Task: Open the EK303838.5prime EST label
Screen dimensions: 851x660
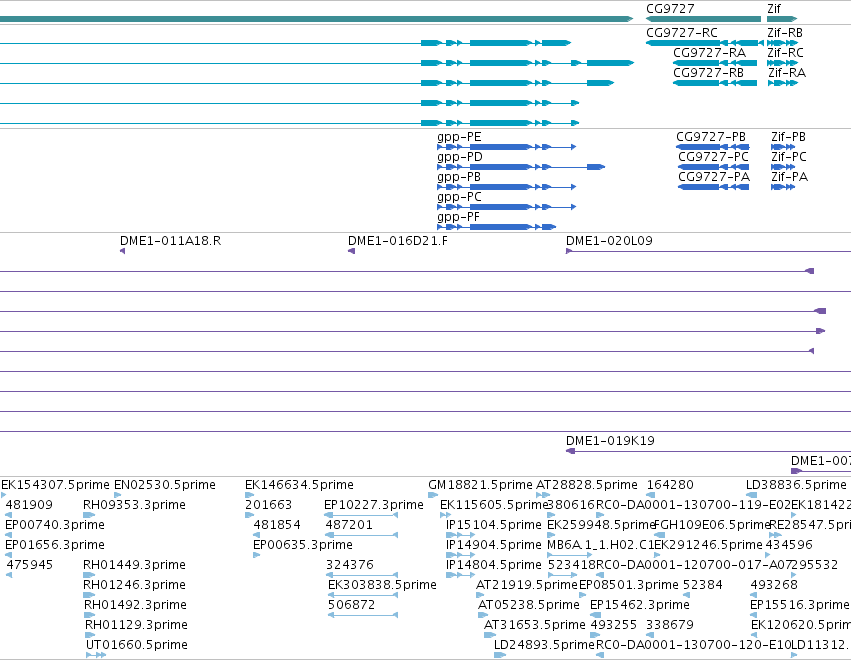Action: pos(382,585)
